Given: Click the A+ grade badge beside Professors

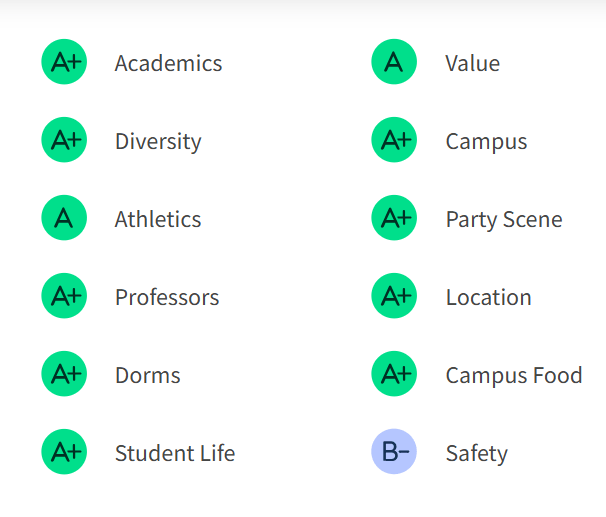Looking at the screenshot, I should tap(64, 297).
